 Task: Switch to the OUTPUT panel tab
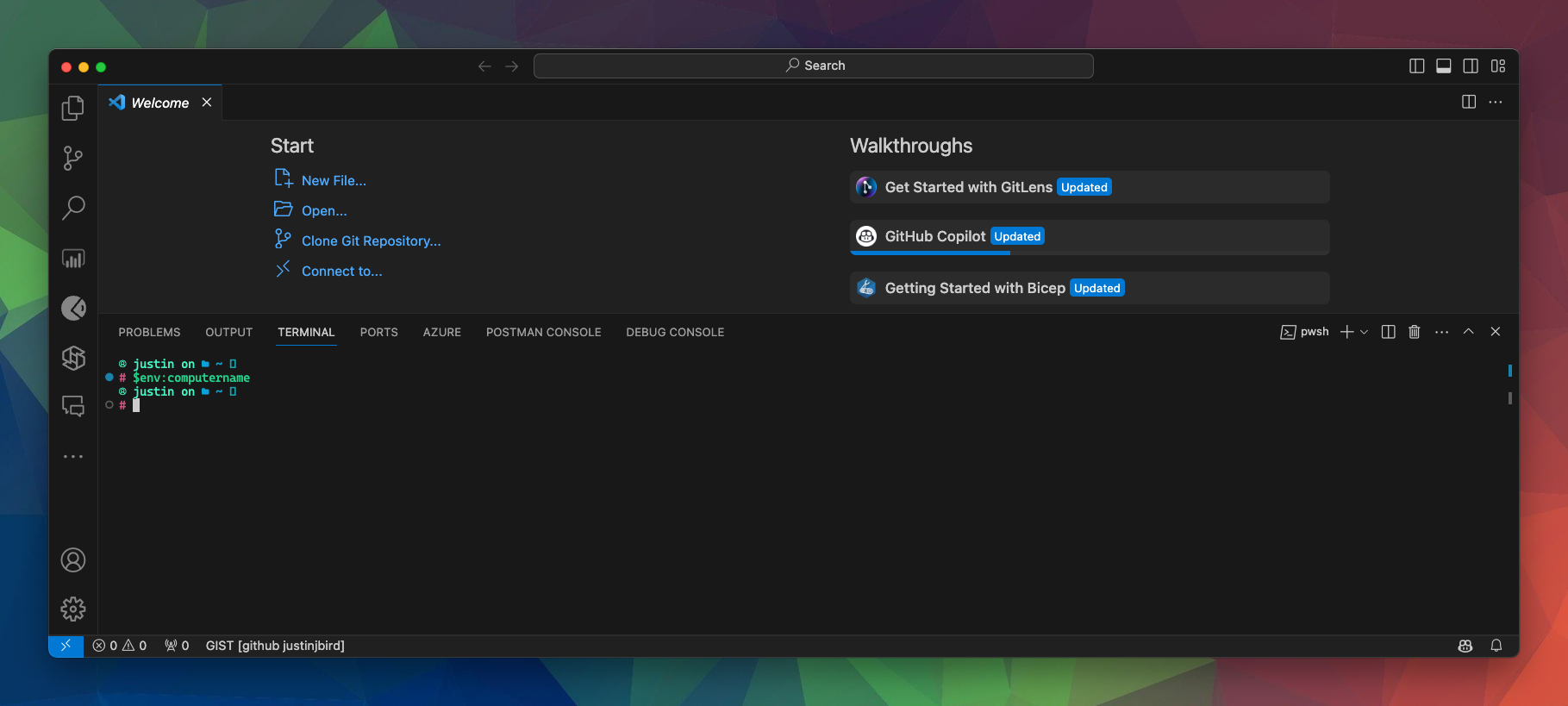pyautogui.click(x=228, y=332)
